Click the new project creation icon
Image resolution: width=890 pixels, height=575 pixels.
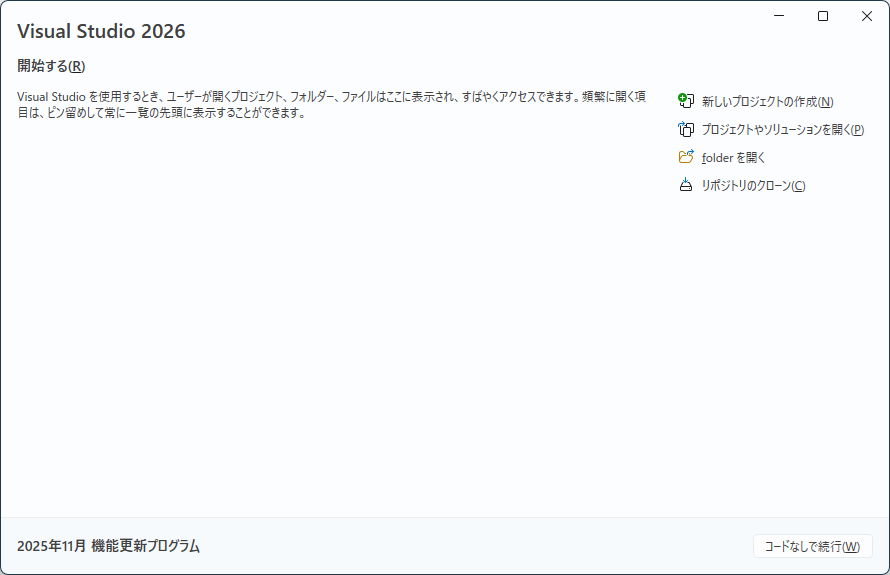[685, 101]
